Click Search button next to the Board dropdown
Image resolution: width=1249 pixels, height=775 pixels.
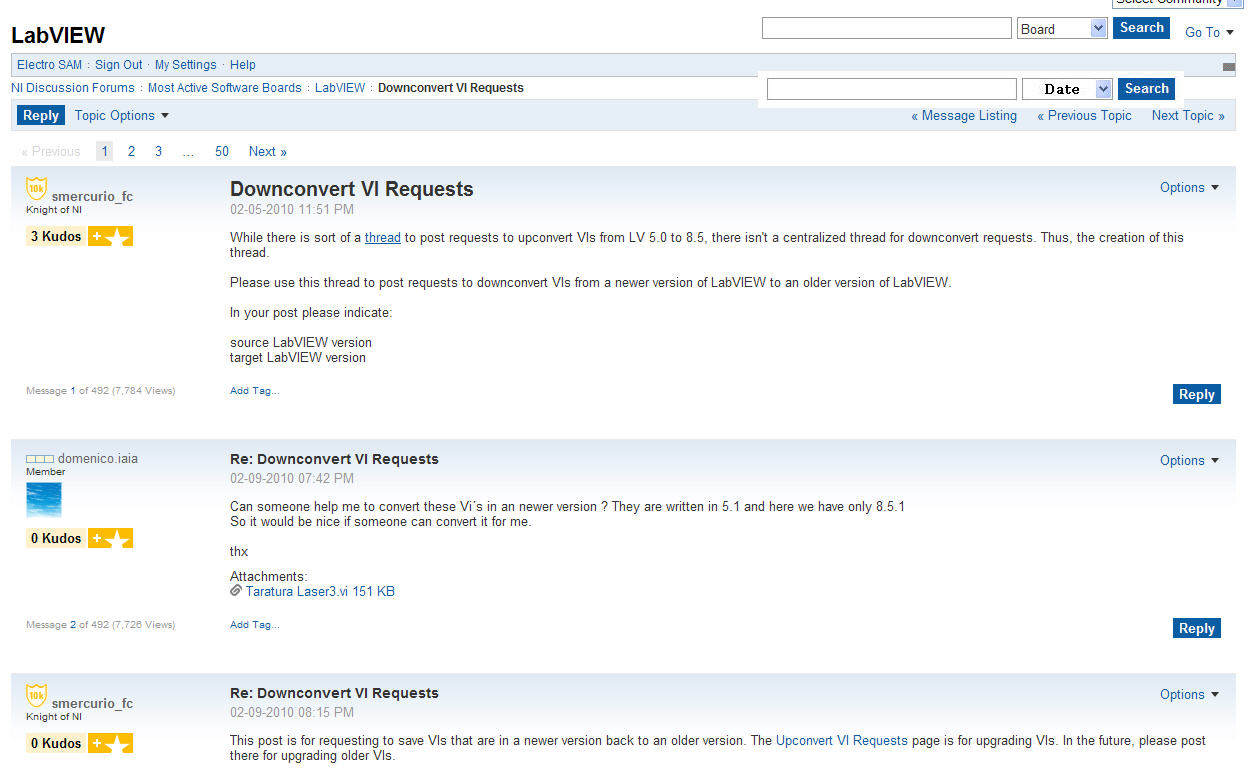coord(1141,28)
